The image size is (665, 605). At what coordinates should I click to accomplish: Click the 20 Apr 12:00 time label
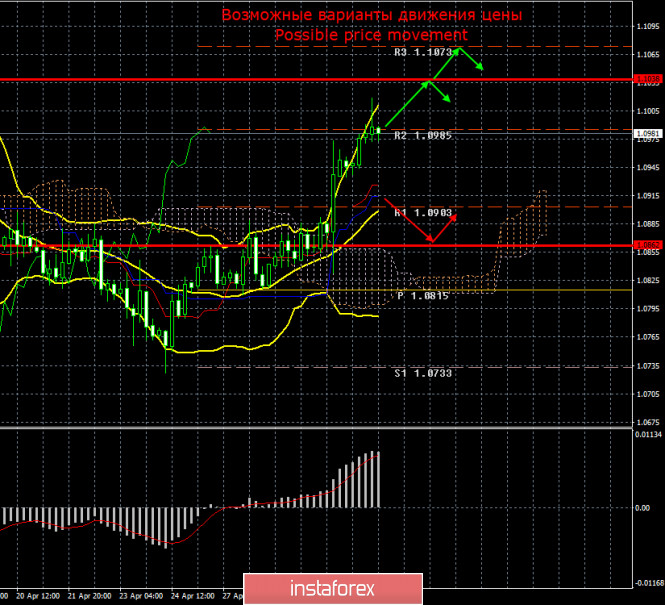tap(39, 595)
